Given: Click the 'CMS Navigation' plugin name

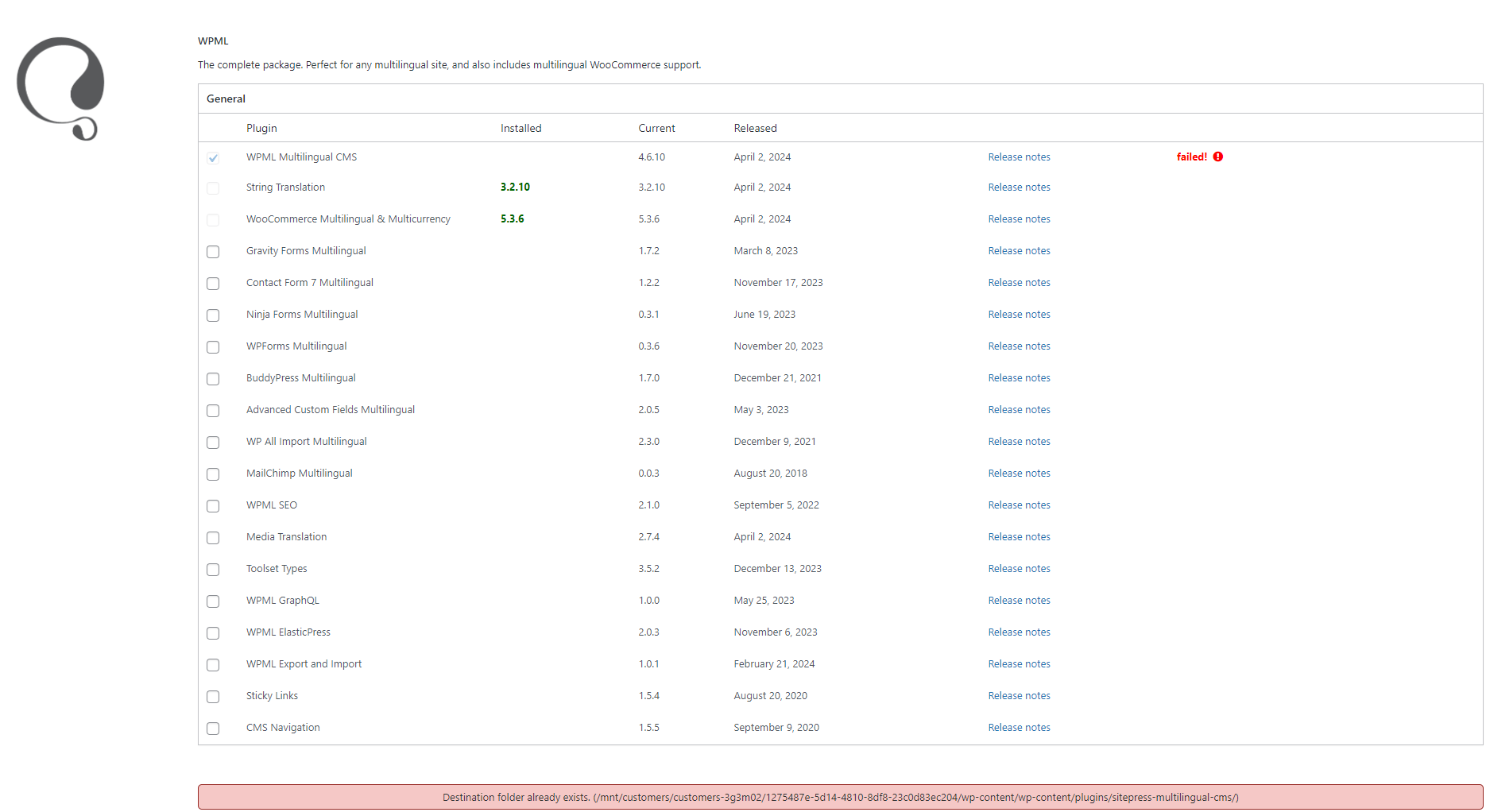Looking at the screenshot, I should pyautogui.click(x=283, y=728).
